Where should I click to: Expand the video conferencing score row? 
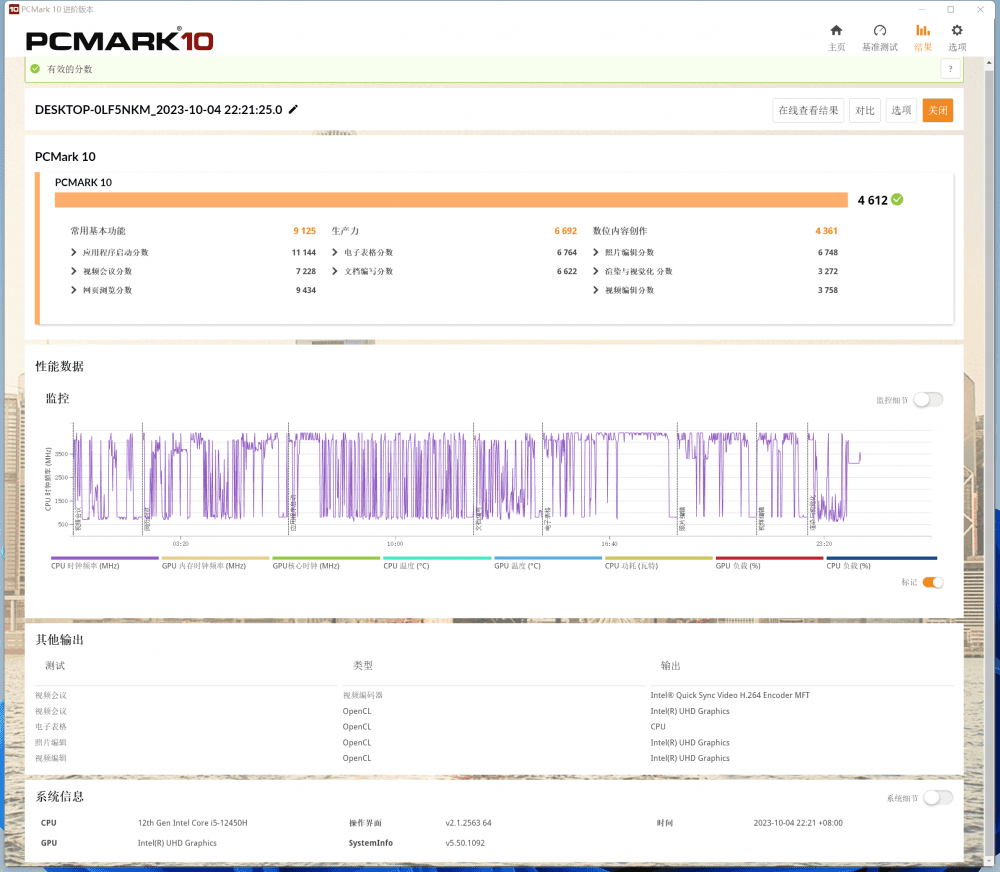click(74, 271)
